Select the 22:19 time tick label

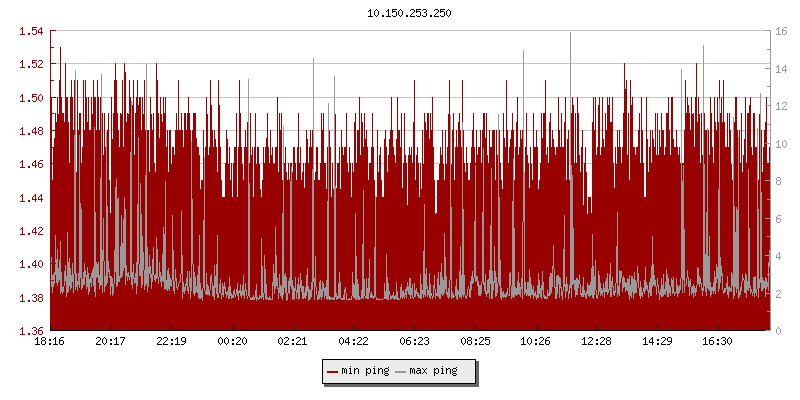coord(172,342)
